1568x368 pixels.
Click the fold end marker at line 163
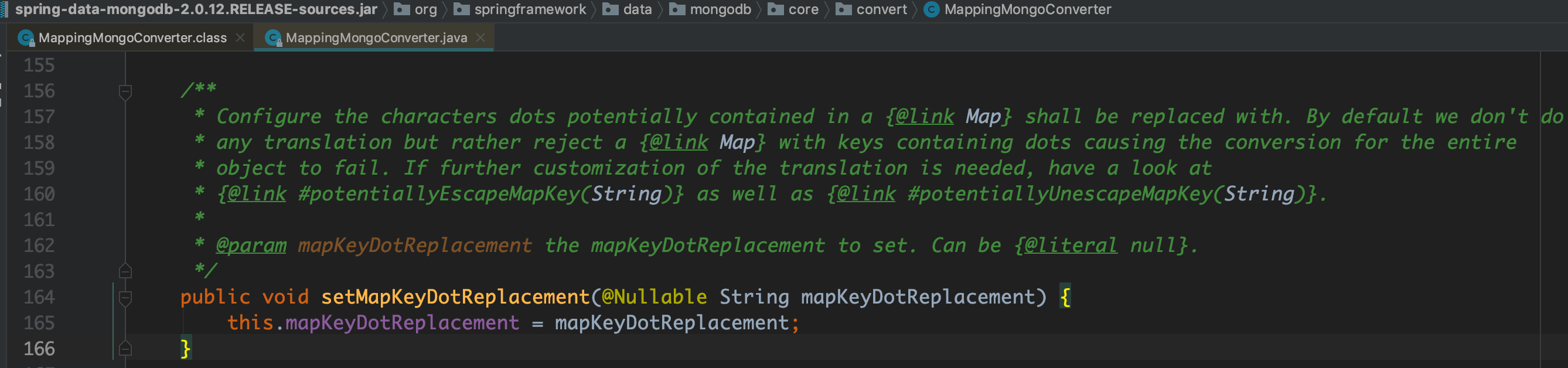pos(125,271)
